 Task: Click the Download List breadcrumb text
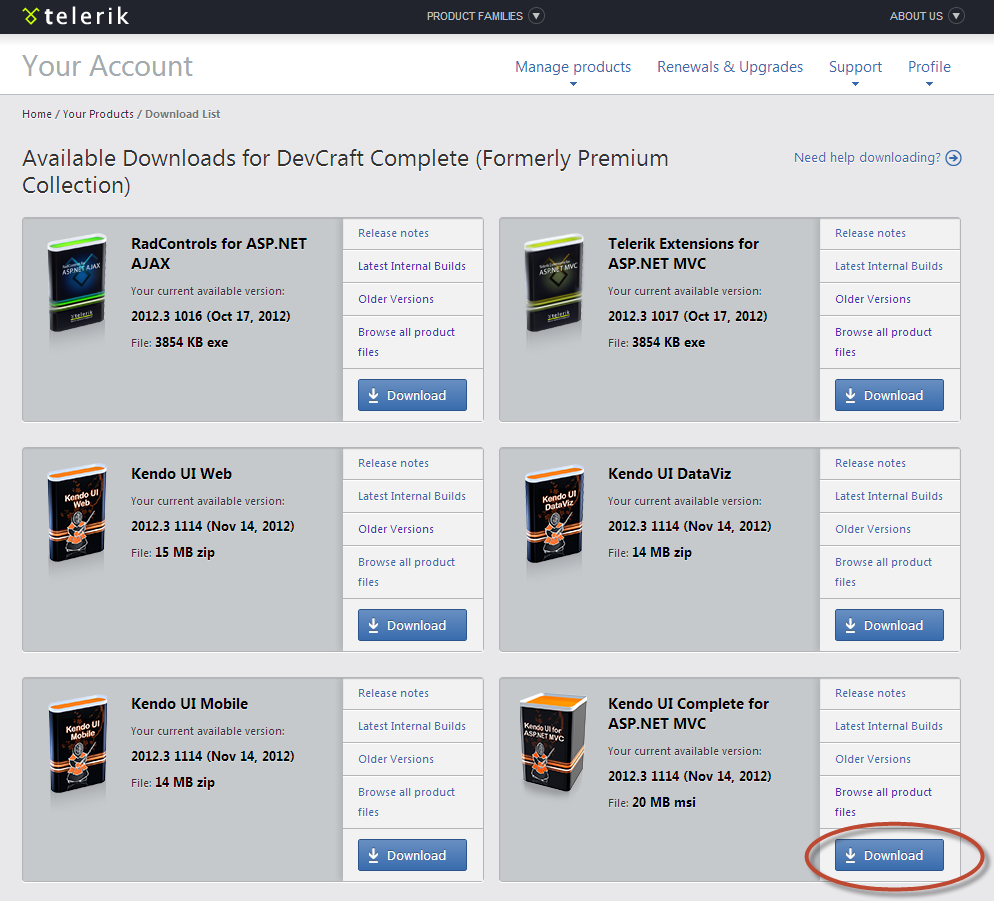pos(183,114)
